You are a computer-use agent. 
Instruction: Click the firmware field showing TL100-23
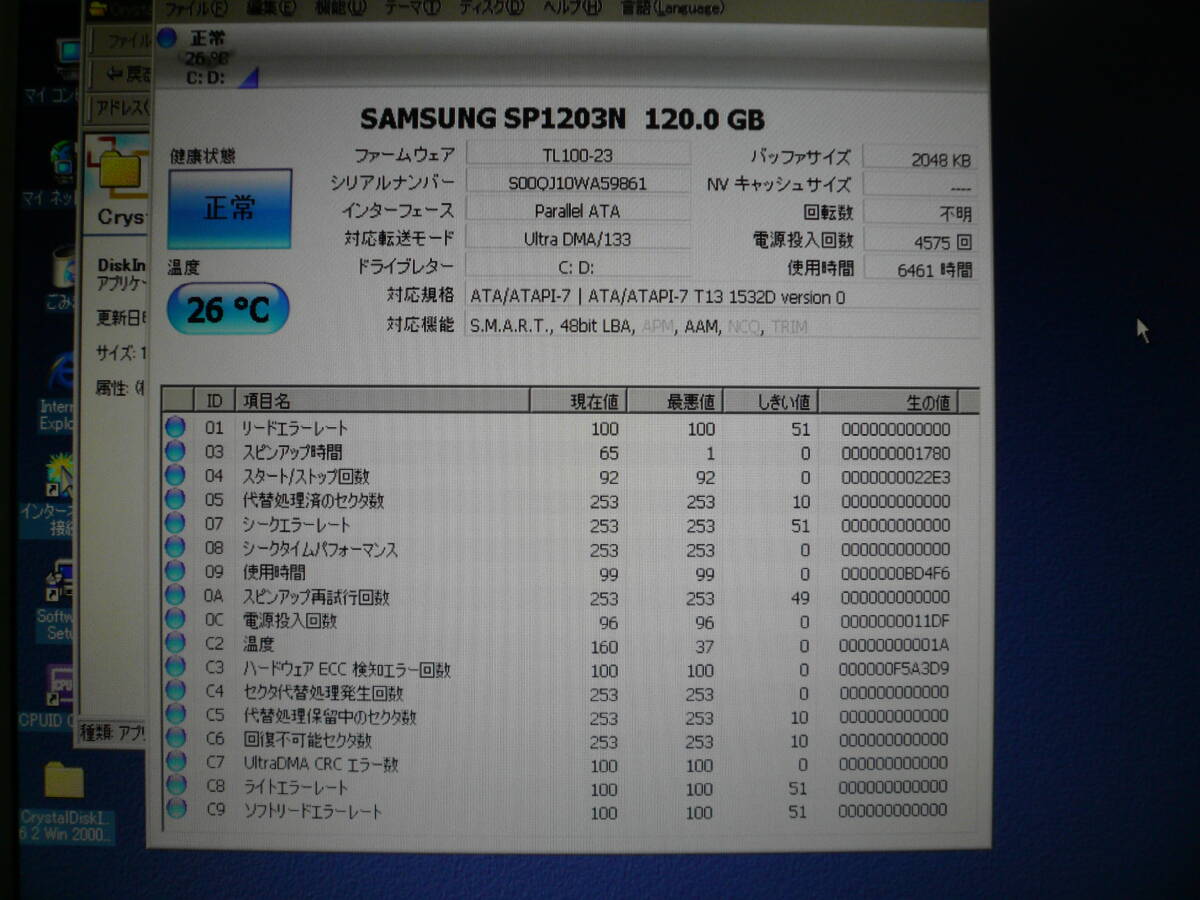click(578, 154)
